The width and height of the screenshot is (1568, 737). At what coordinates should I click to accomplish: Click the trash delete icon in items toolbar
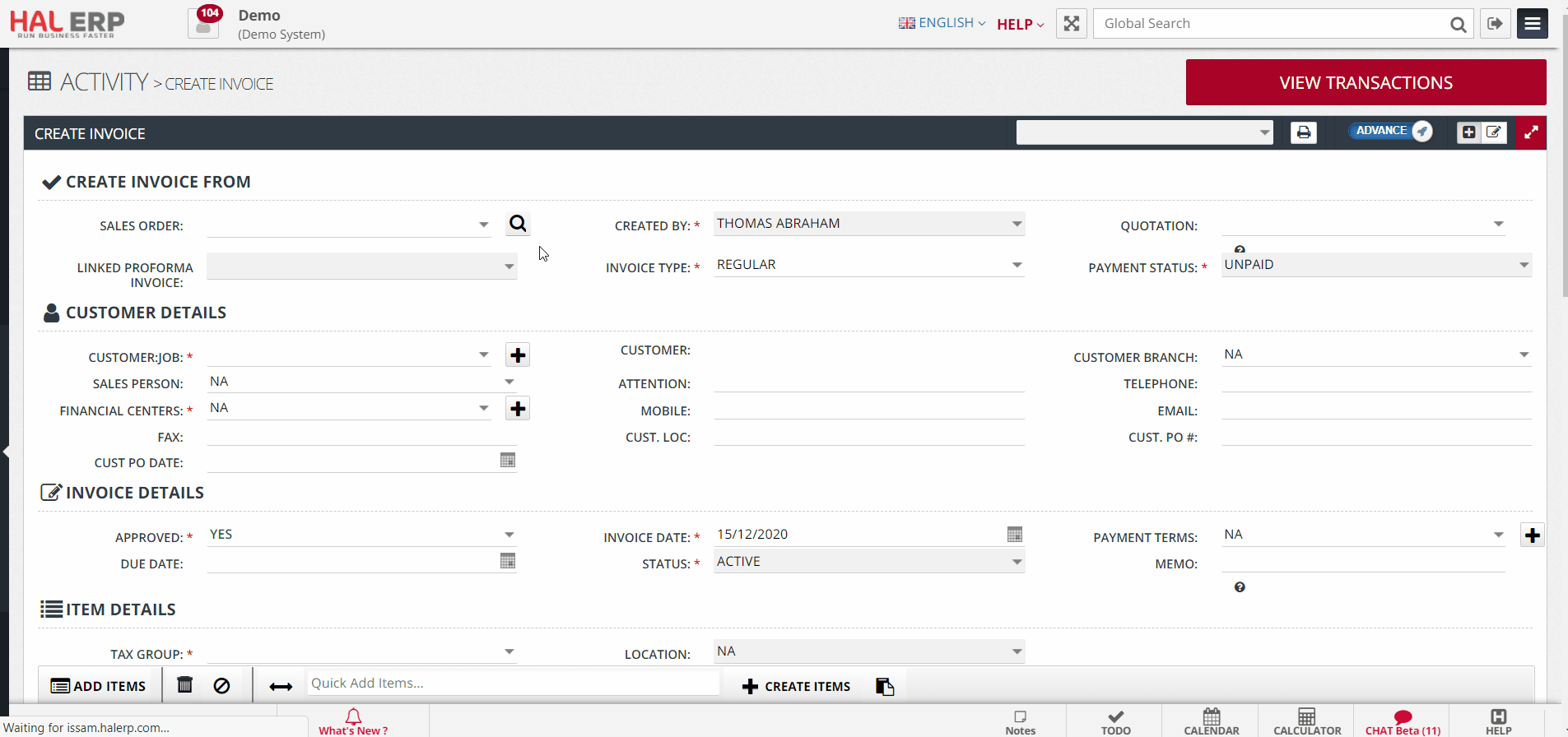click(x=185, y=685)
